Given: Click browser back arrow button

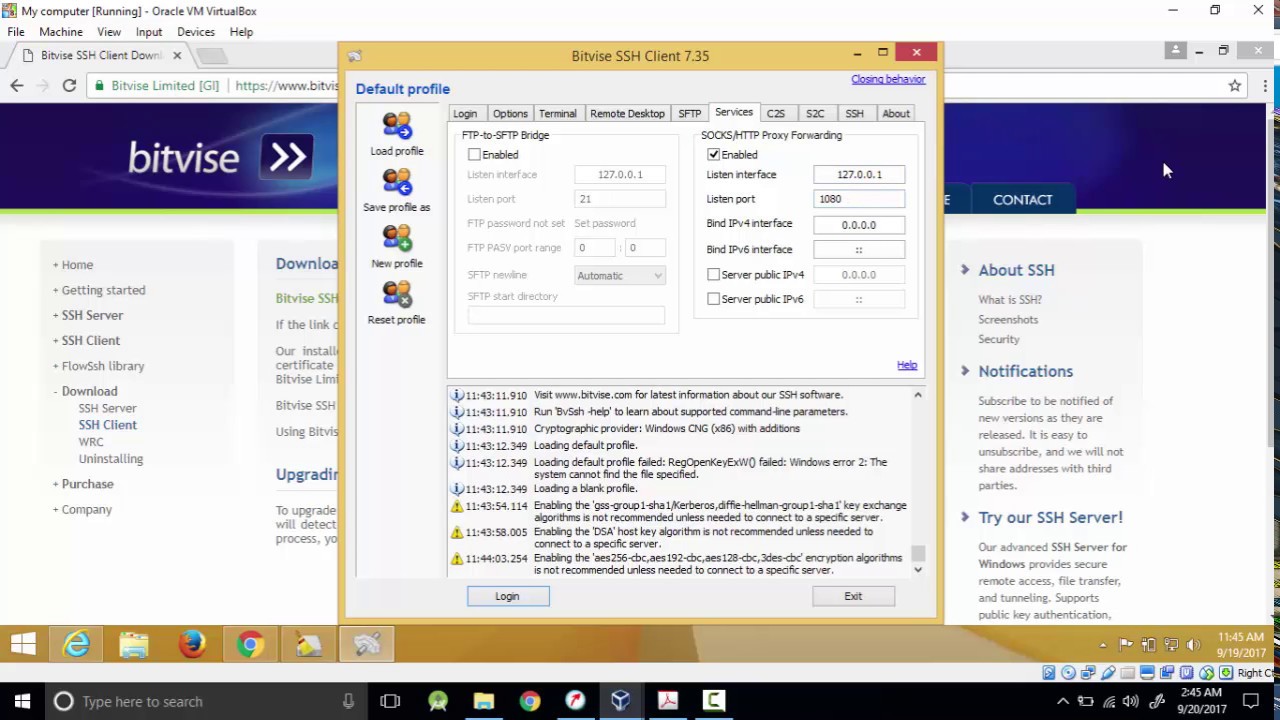Looking at the screenshot, I should [17, 86].
